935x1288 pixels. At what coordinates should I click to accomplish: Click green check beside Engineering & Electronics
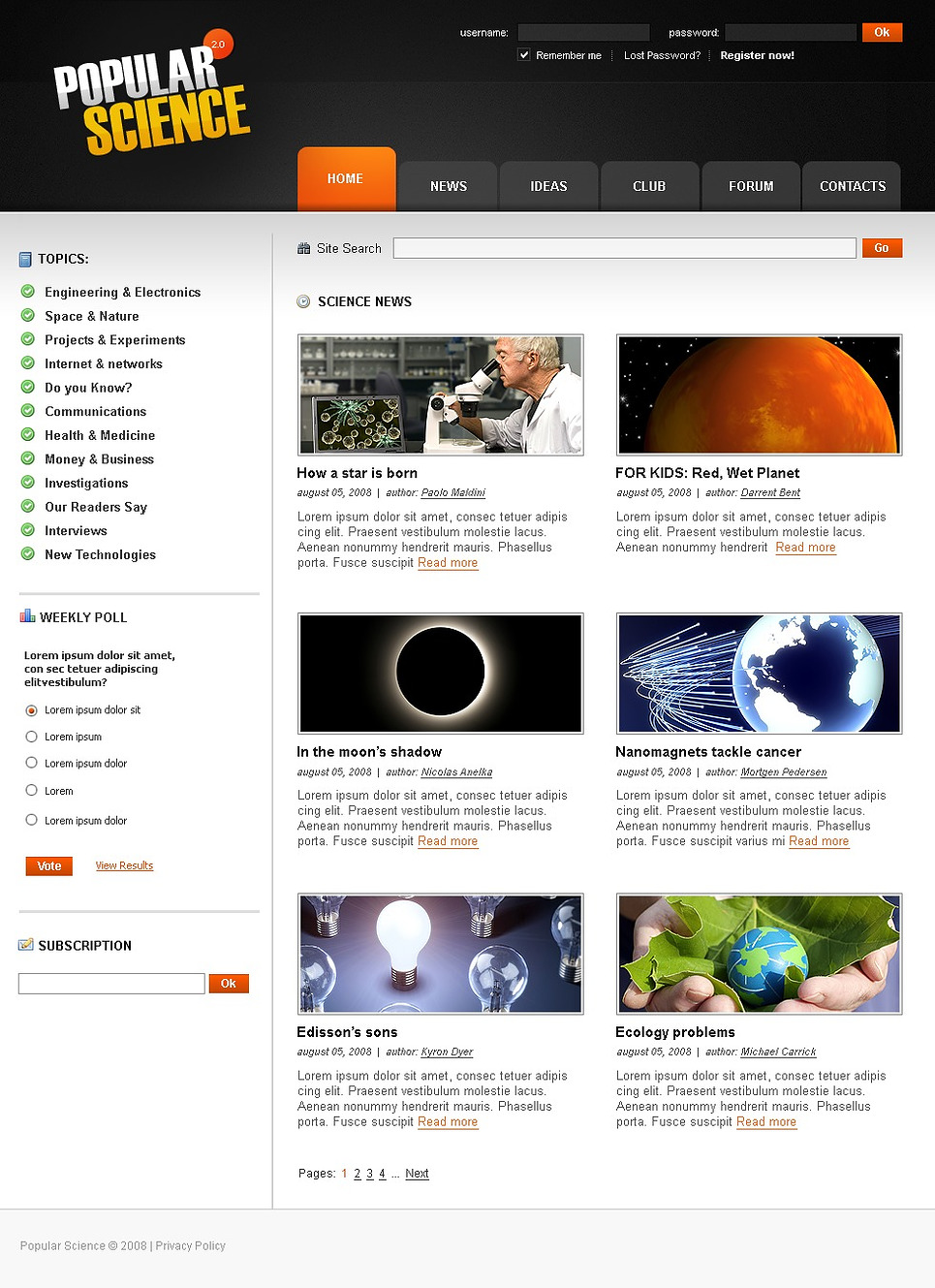coord(28,291)
